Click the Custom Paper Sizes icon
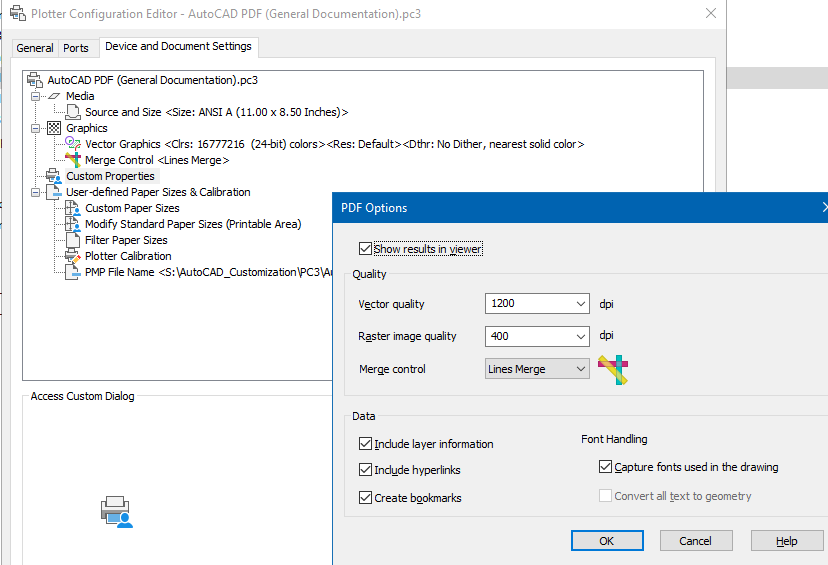The width and height of the screenshot is (828, 565). pyautogui.click(x=73, y=208)
